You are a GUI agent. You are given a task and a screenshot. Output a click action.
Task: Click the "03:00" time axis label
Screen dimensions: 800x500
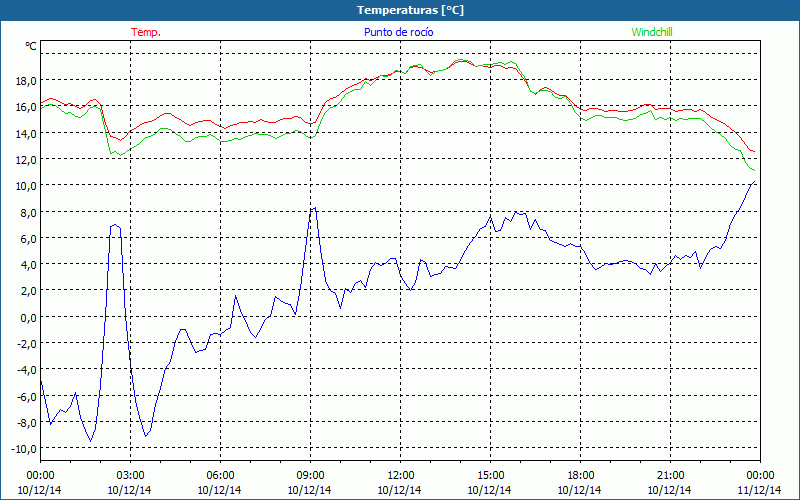[130, 476]
